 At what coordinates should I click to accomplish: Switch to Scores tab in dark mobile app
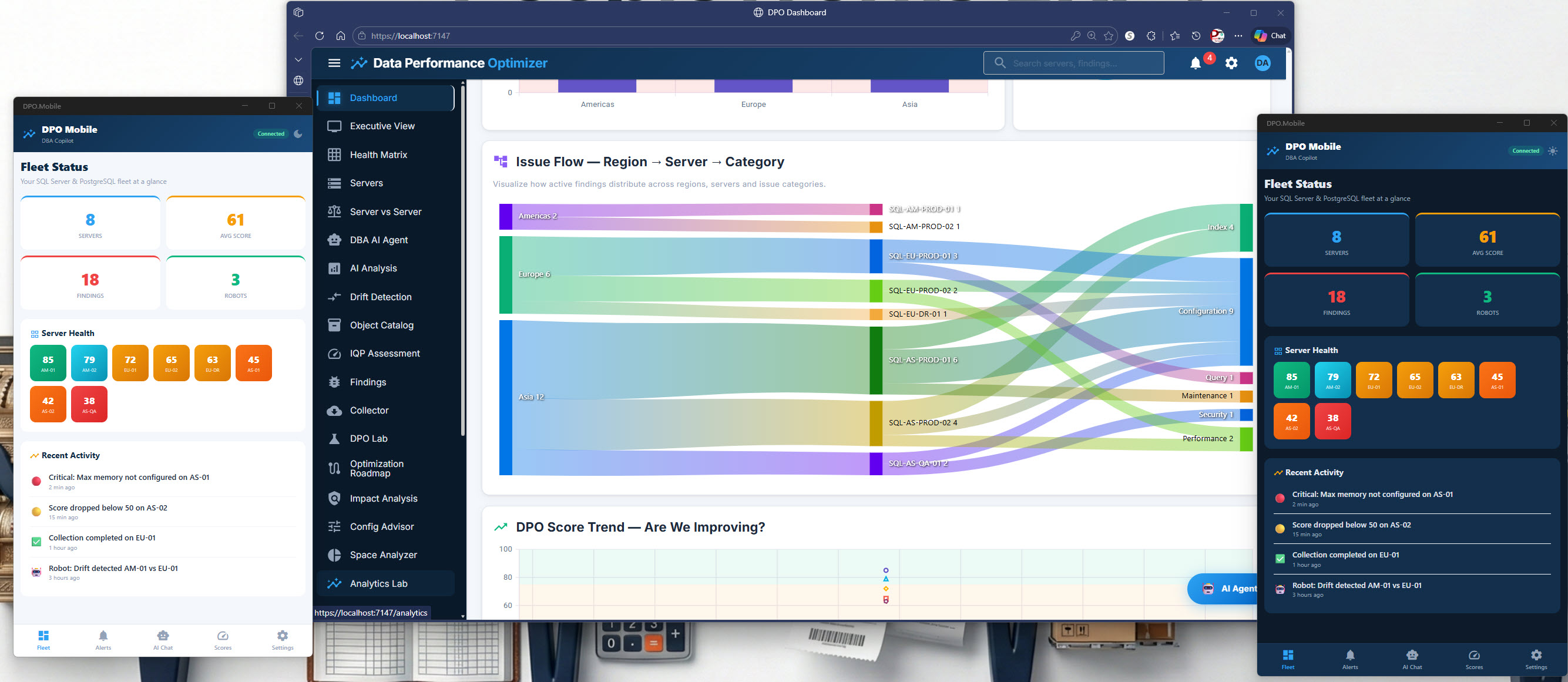(1473, 659)
